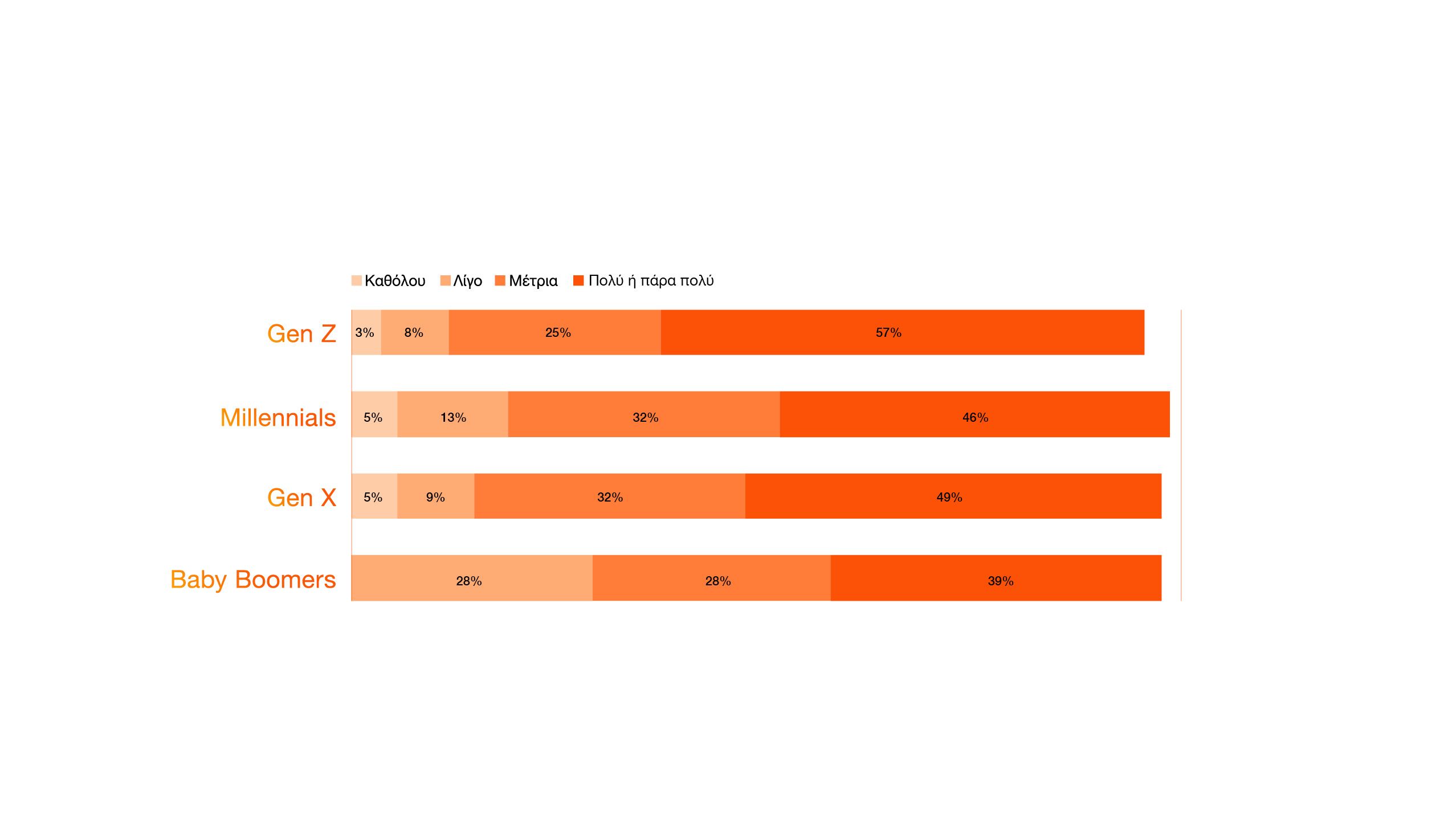This screenshot has width=1456, height=823.
Task: Click the 3% segment in Gen Z bar
Action: 366,332
